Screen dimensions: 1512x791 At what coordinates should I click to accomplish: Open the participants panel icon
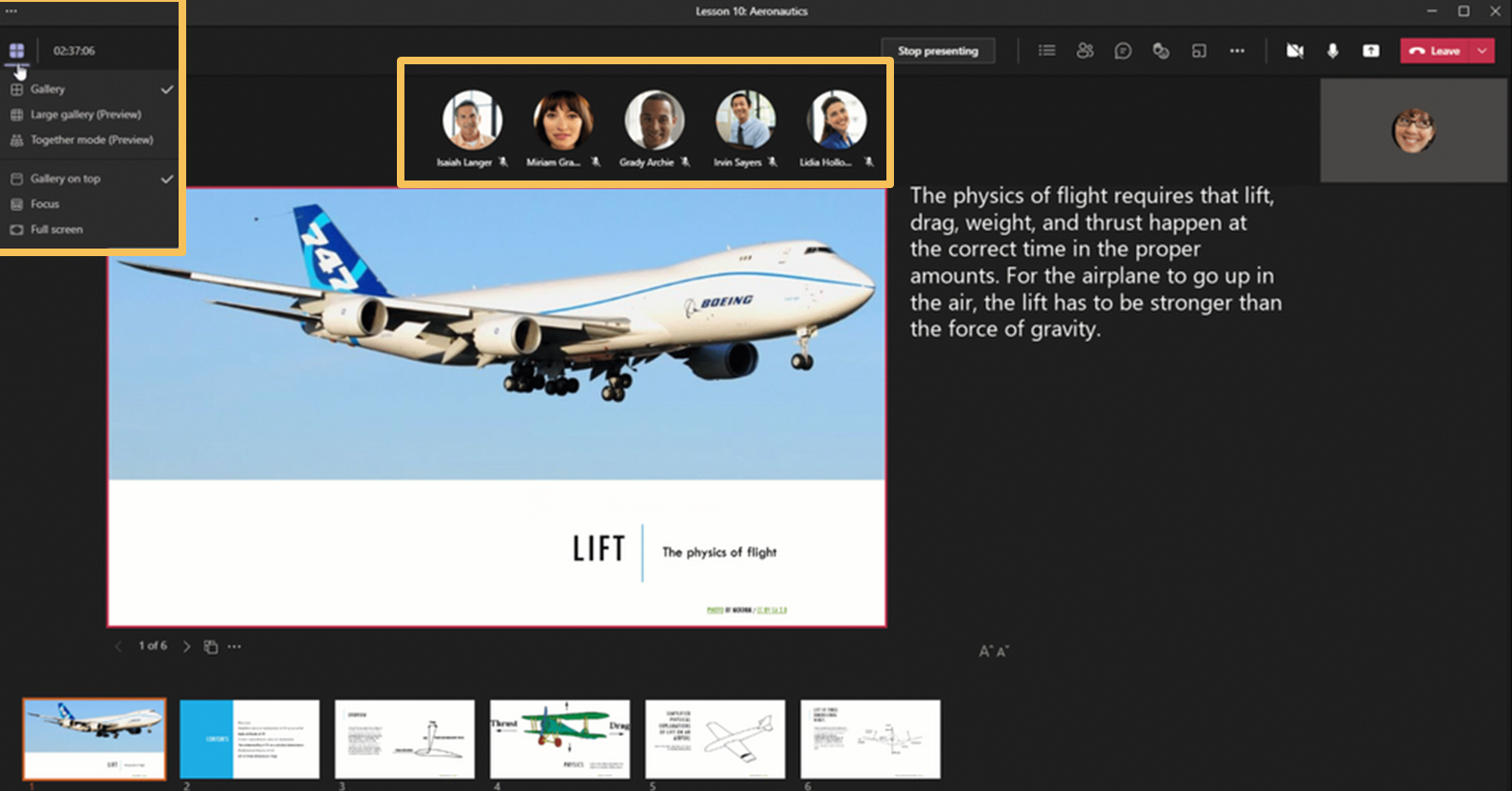click(x=1085, y=51)
